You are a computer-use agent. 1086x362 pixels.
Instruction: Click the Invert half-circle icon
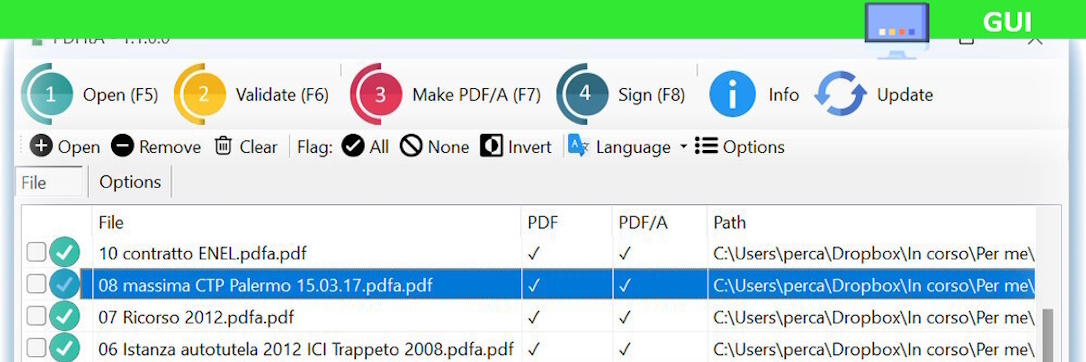[491, 146]
